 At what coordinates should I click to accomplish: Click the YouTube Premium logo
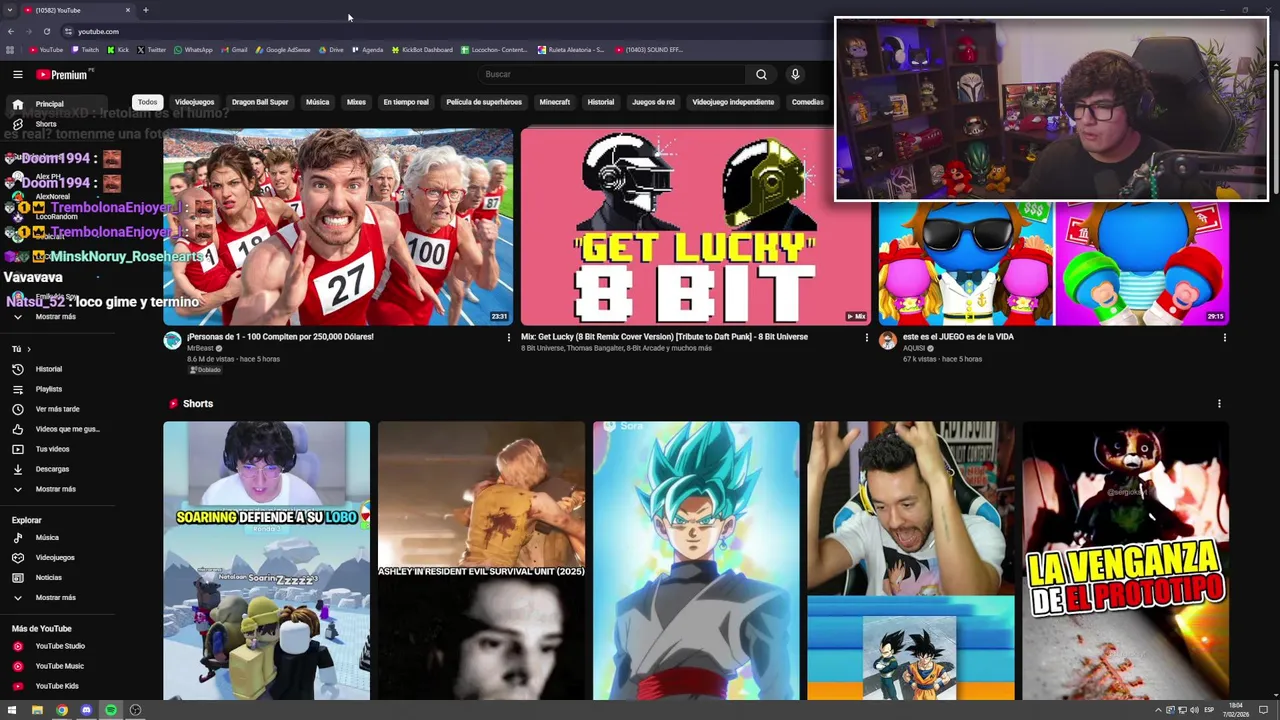coord(62,74)
